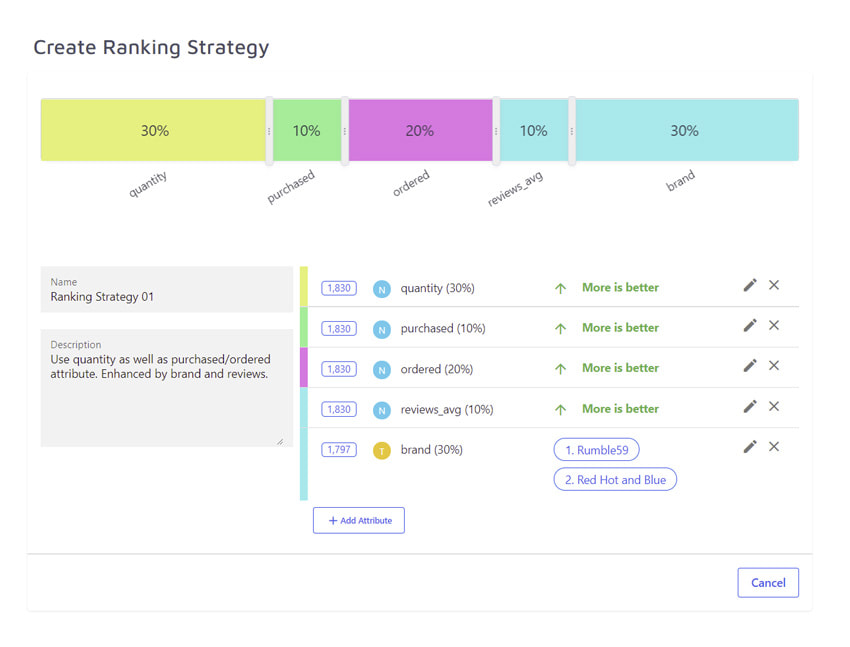This screenshot has height=647, width=850.
Task: Click the Cancel button
Action: 767,582
